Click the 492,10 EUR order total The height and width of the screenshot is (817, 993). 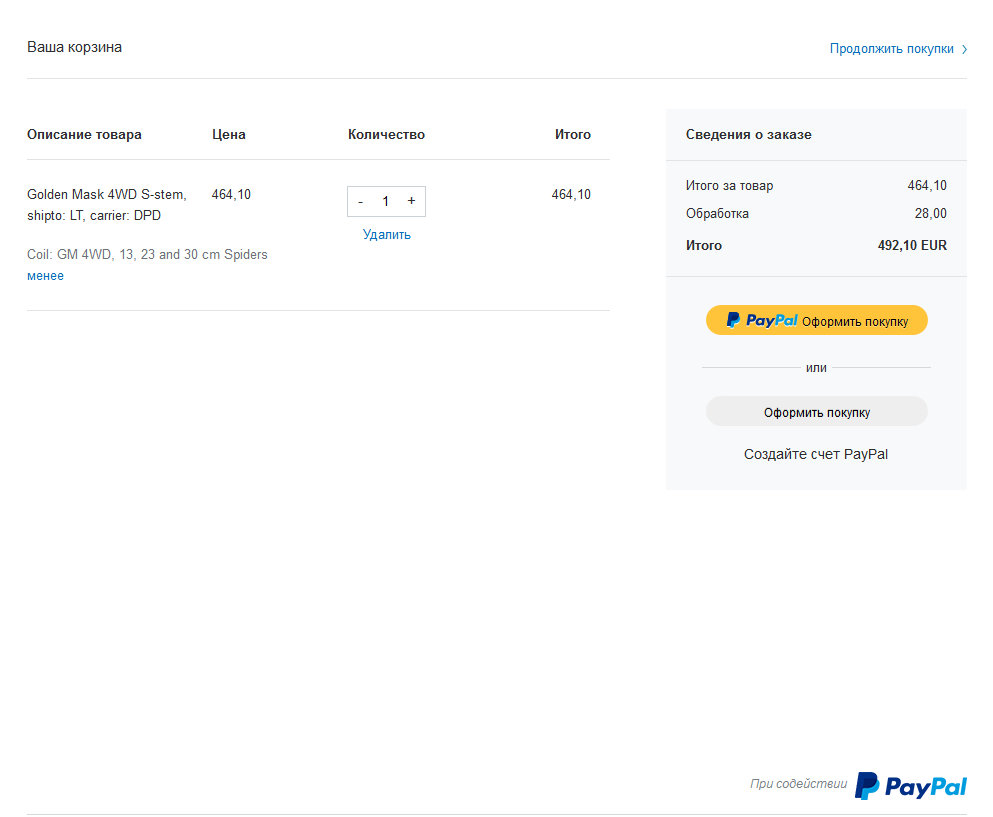pos(911,246)
